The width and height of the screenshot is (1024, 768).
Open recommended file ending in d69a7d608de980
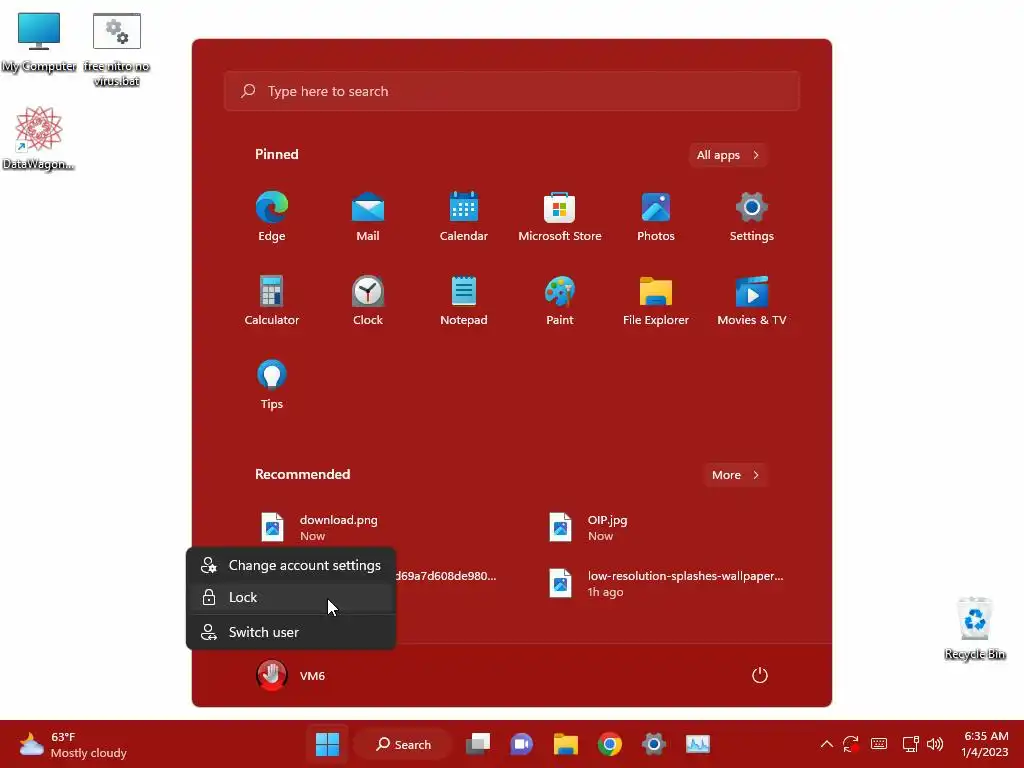447,576
